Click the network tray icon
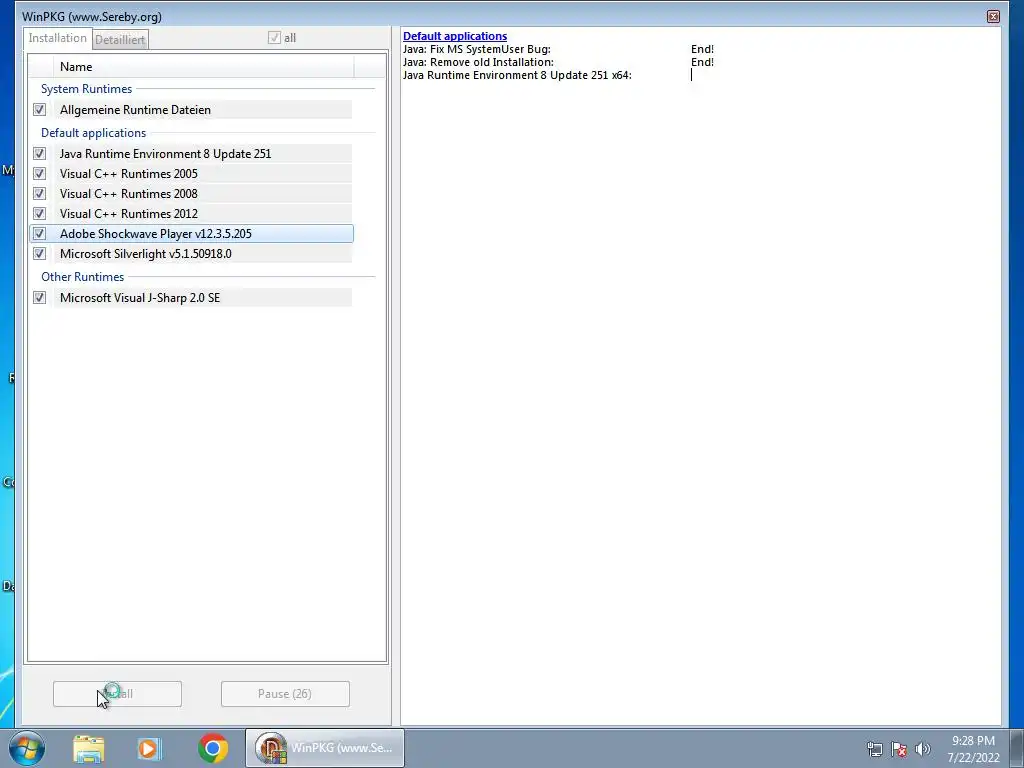The width and height of the screenshot is (1024, 768). (x=874, y=749)
